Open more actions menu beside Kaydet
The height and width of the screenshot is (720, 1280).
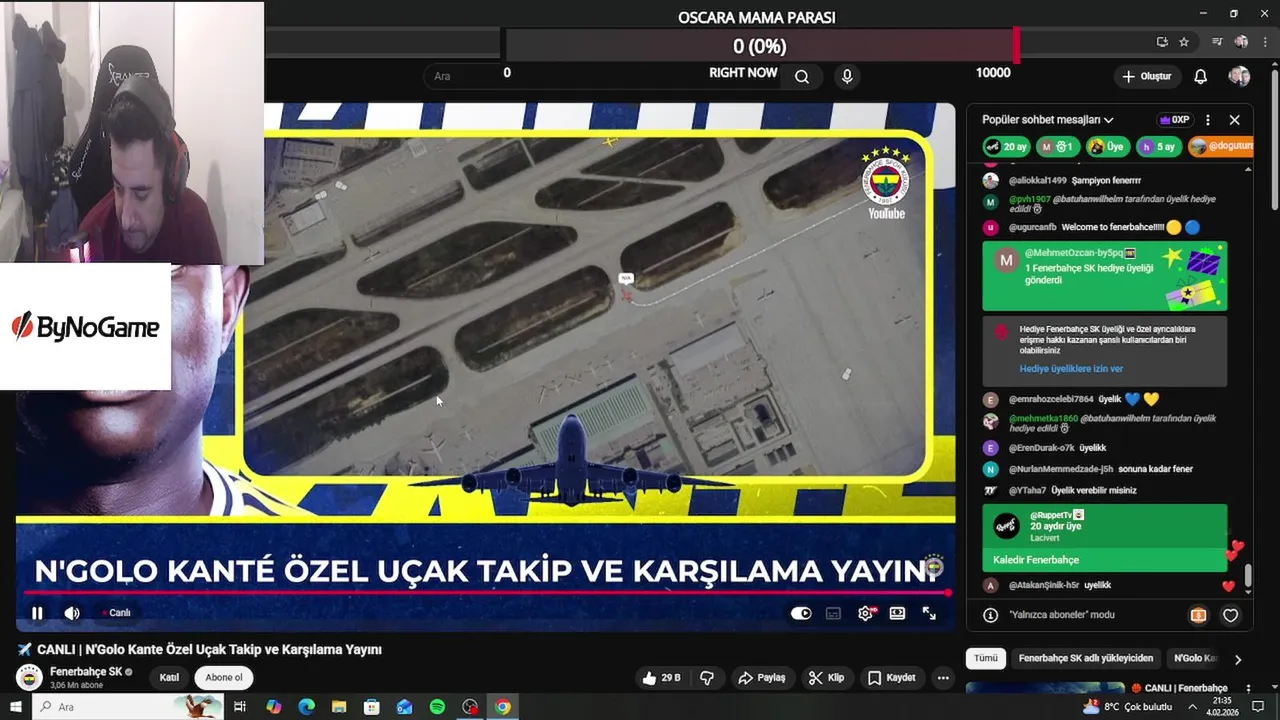(943, 678)
